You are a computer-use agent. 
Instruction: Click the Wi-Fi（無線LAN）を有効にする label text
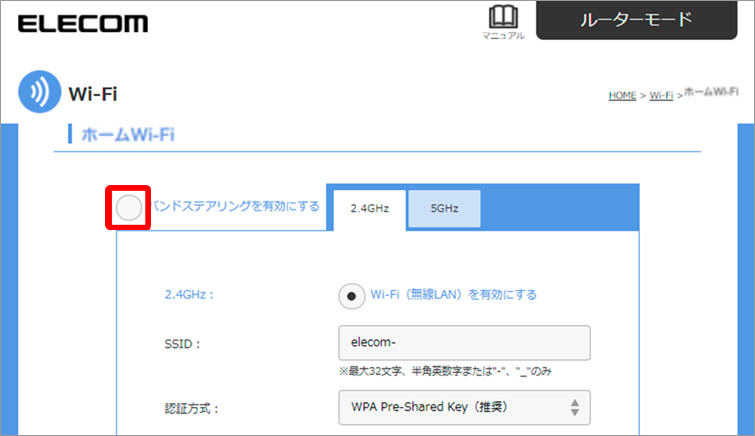[454, 294]
